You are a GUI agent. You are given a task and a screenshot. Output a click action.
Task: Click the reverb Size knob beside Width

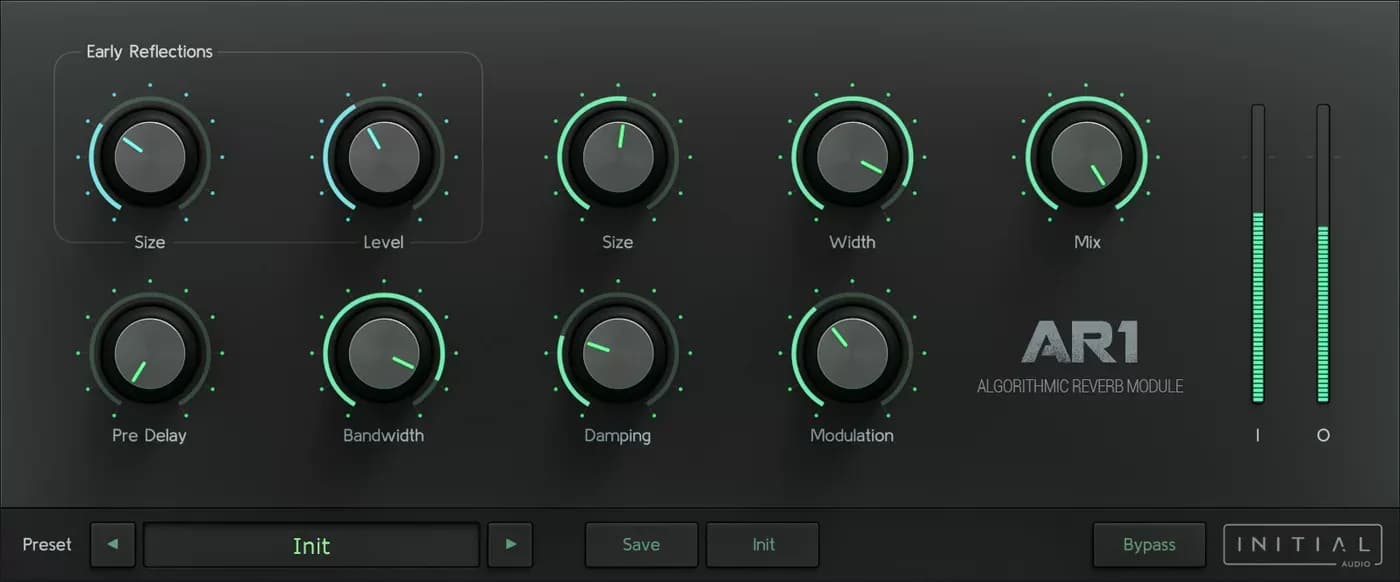pos(618,157)
